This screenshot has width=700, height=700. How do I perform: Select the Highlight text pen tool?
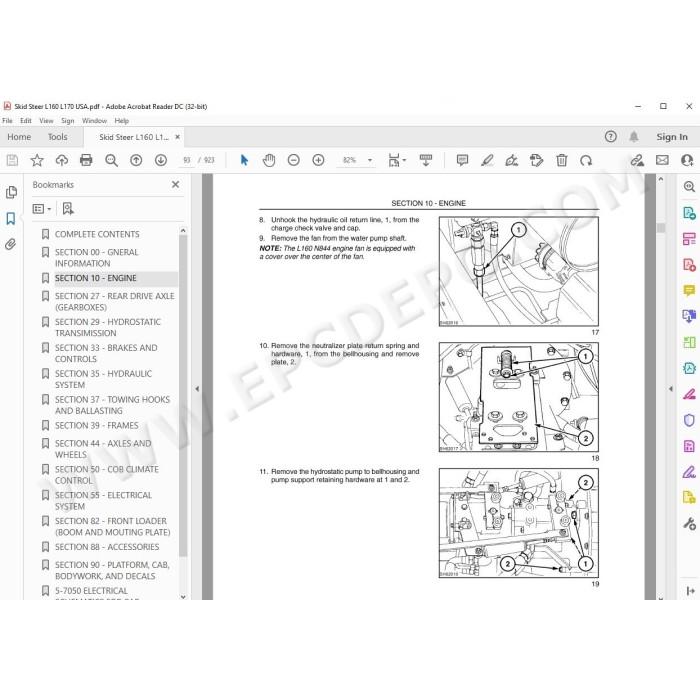[x=487, y=160]
